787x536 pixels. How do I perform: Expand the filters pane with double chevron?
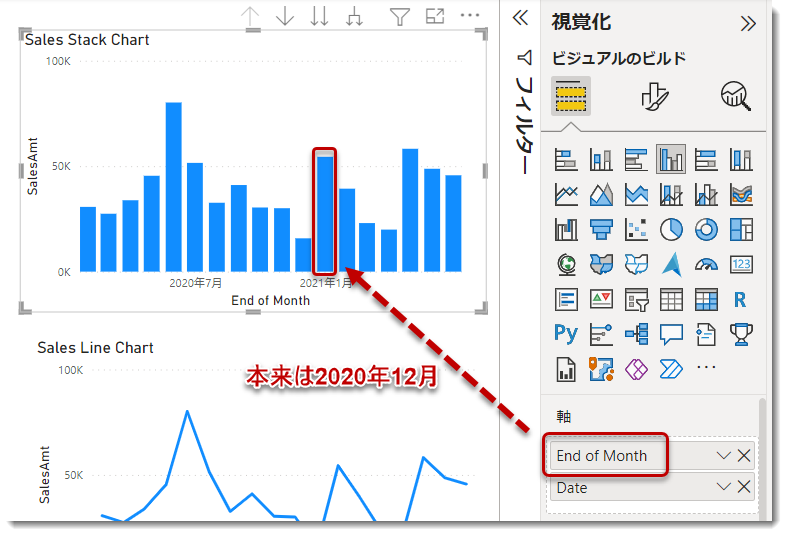[520, 18]
